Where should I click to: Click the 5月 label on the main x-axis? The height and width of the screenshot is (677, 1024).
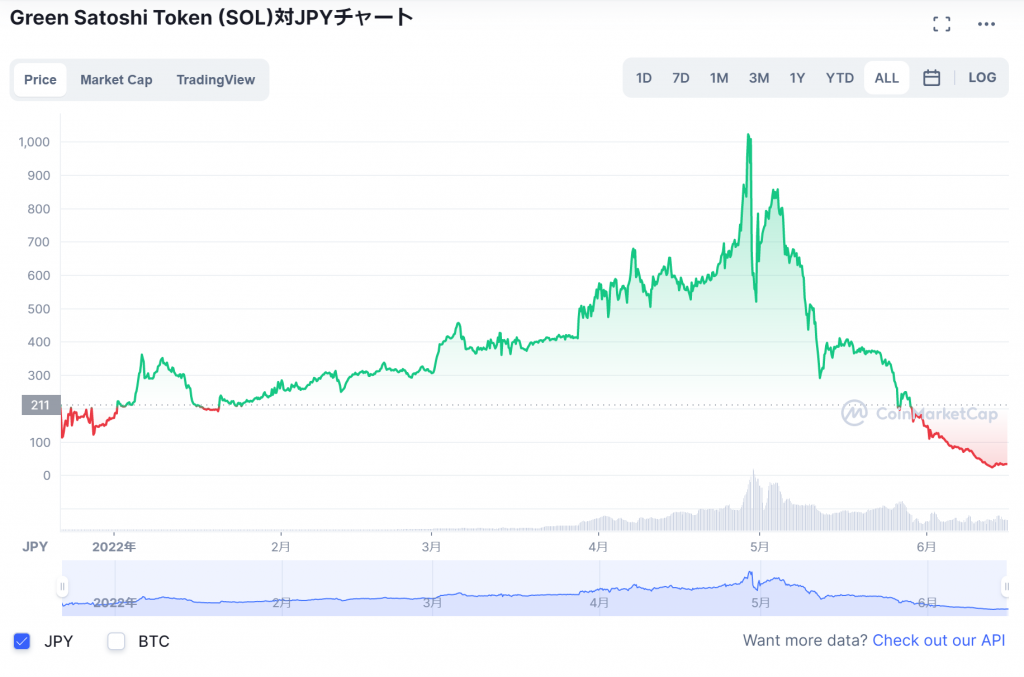coord(760,546)
